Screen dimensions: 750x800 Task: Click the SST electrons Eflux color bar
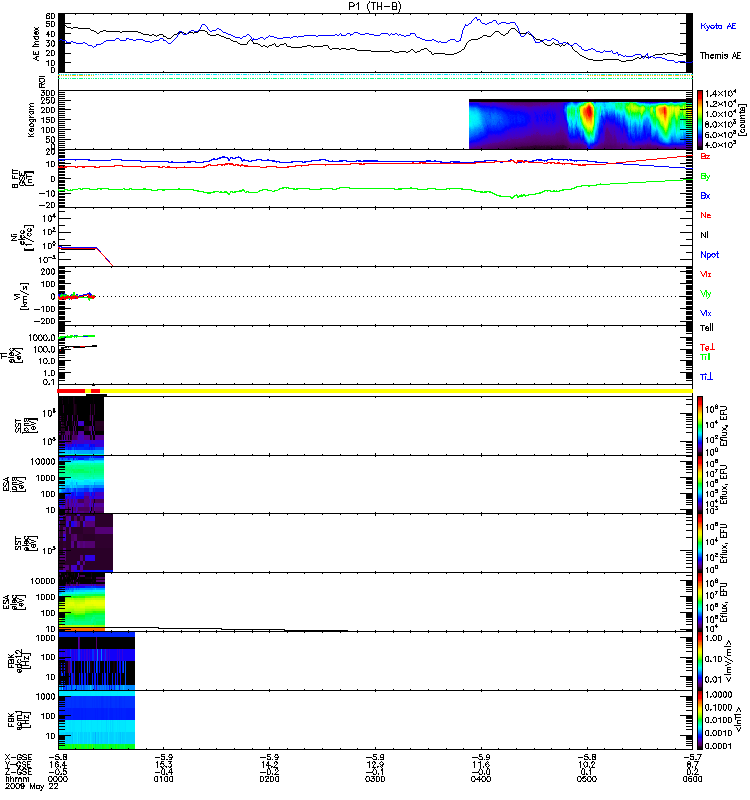[x=700, y=543]
